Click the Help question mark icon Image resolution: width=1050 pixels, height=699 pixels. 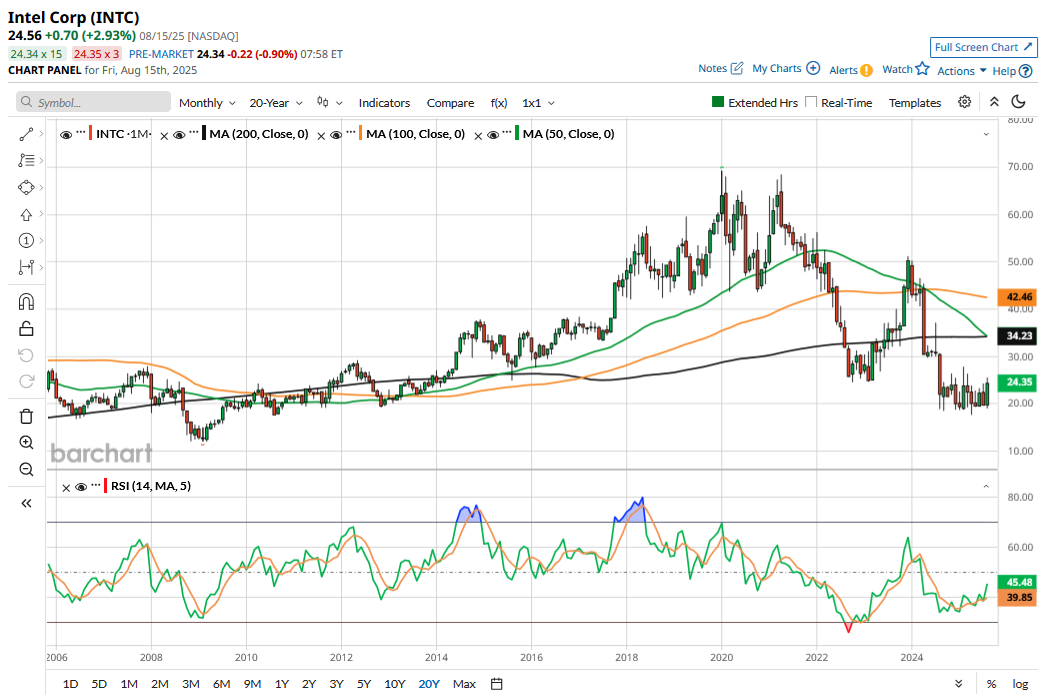pos(1025,71)
